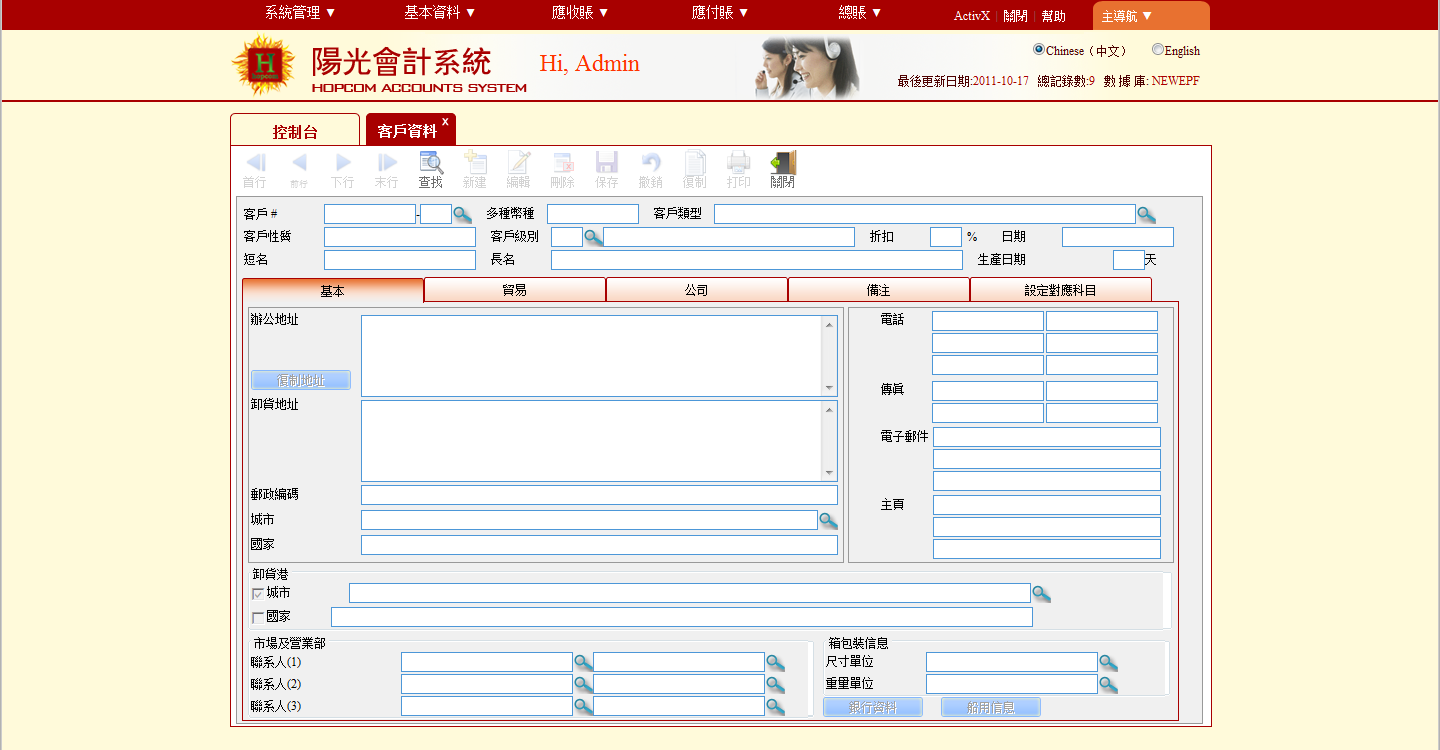
Task: Click the 複制地址 button
Action: (301, 380)
